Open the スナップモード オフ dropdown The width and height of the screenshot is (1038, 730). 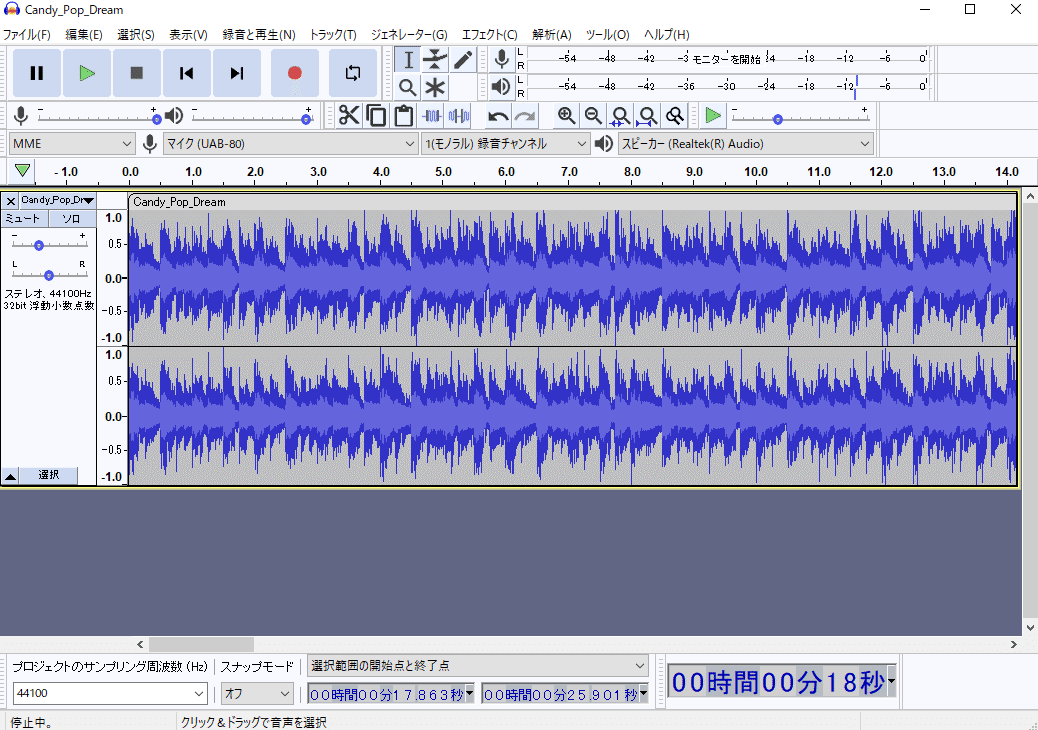pyautogui.click(x=257, y=693)
